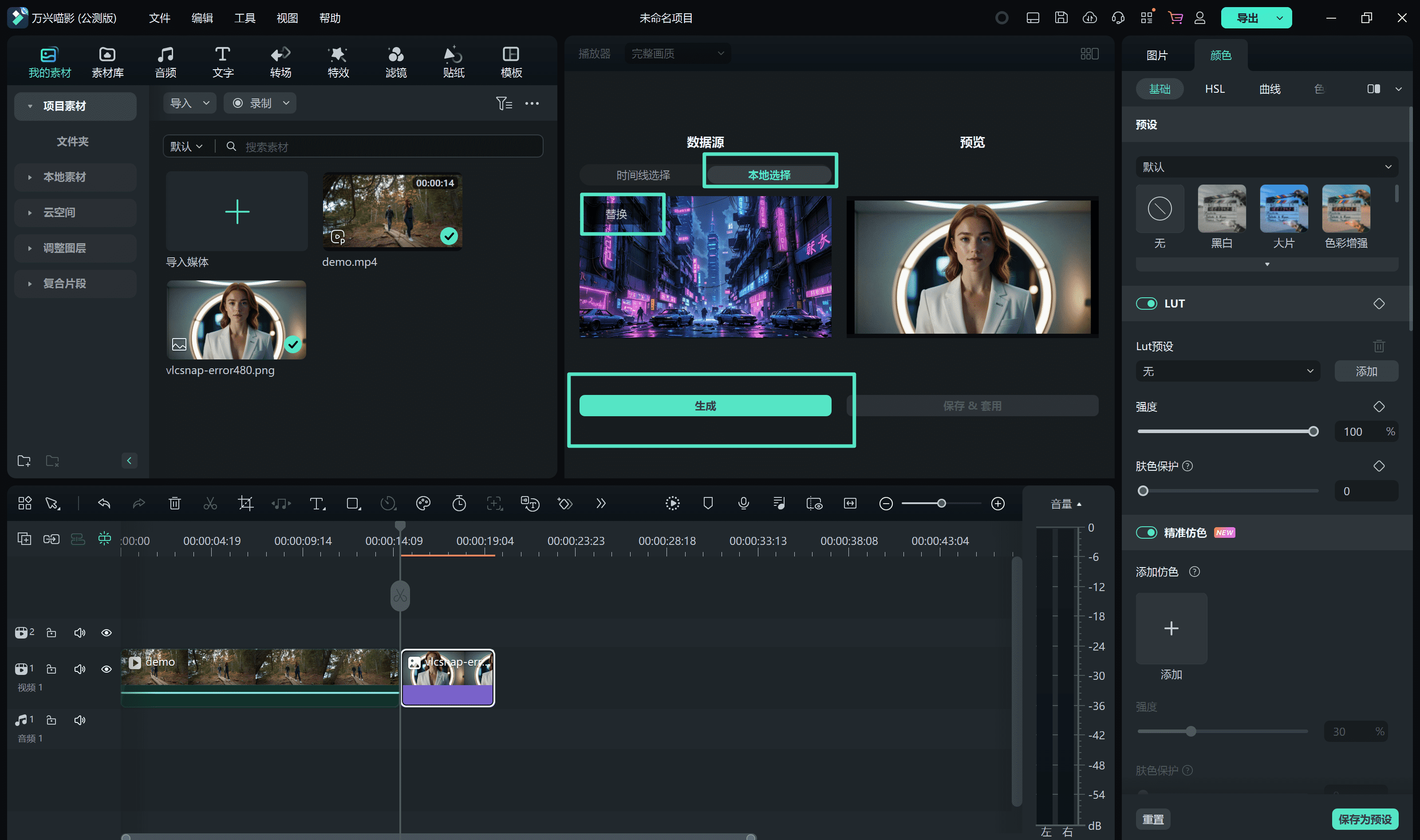The image size is (1420, 840).
Task: Select the demo.mp4 media thumbnail
Action: pyautogui.click(x=392, y=211)
